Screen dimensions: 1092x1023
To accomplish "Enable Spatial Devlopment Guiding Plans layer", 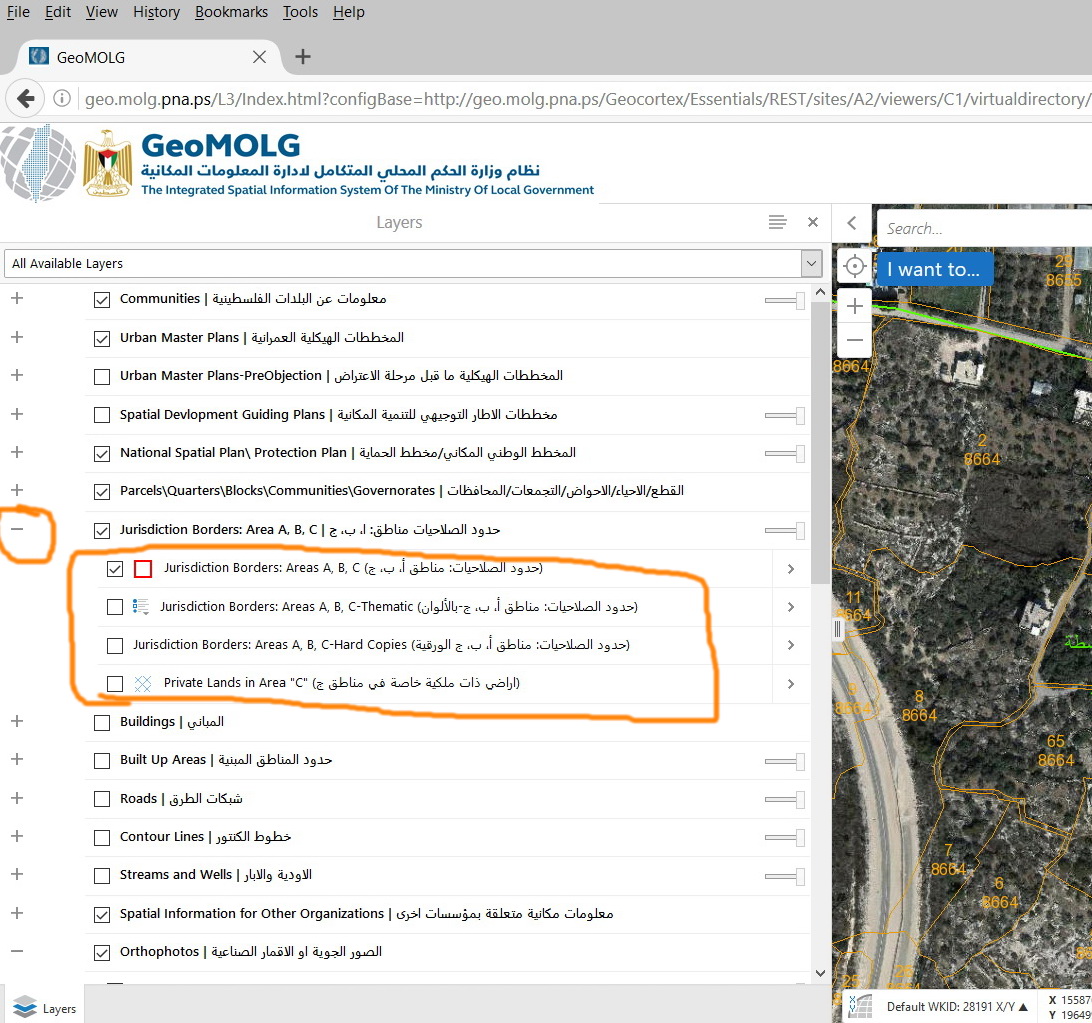I will tap(102, 415).
